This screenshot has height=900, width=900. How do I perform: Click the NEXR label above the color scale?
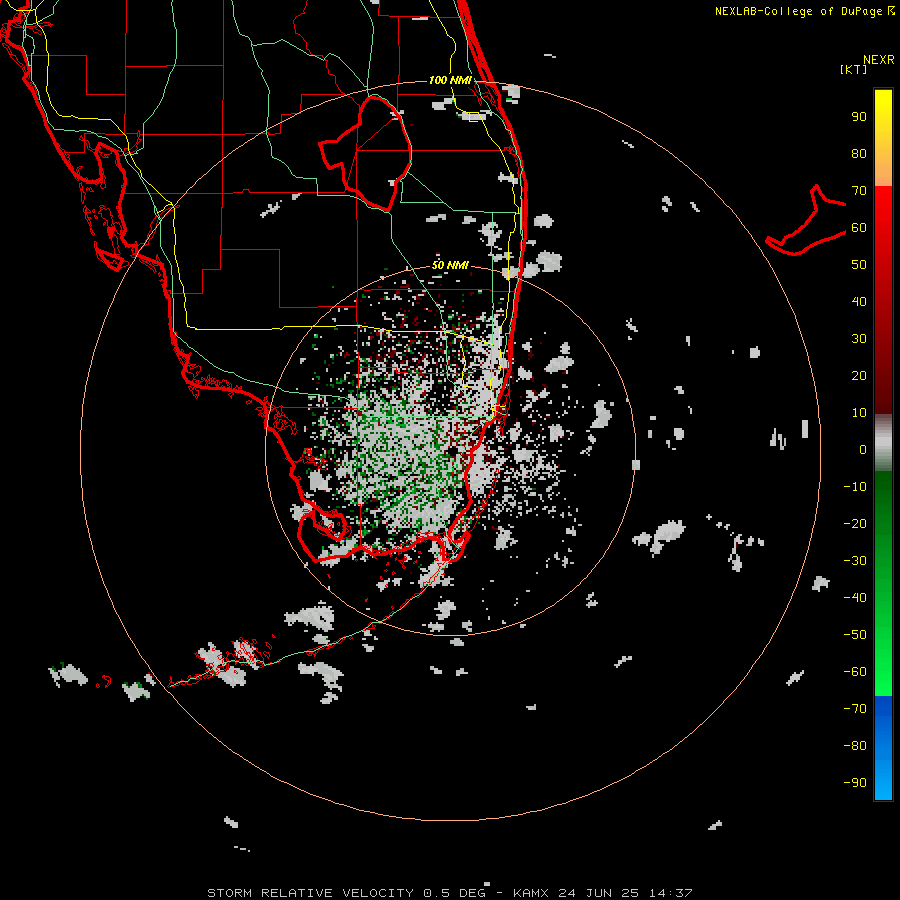[879, 59]
